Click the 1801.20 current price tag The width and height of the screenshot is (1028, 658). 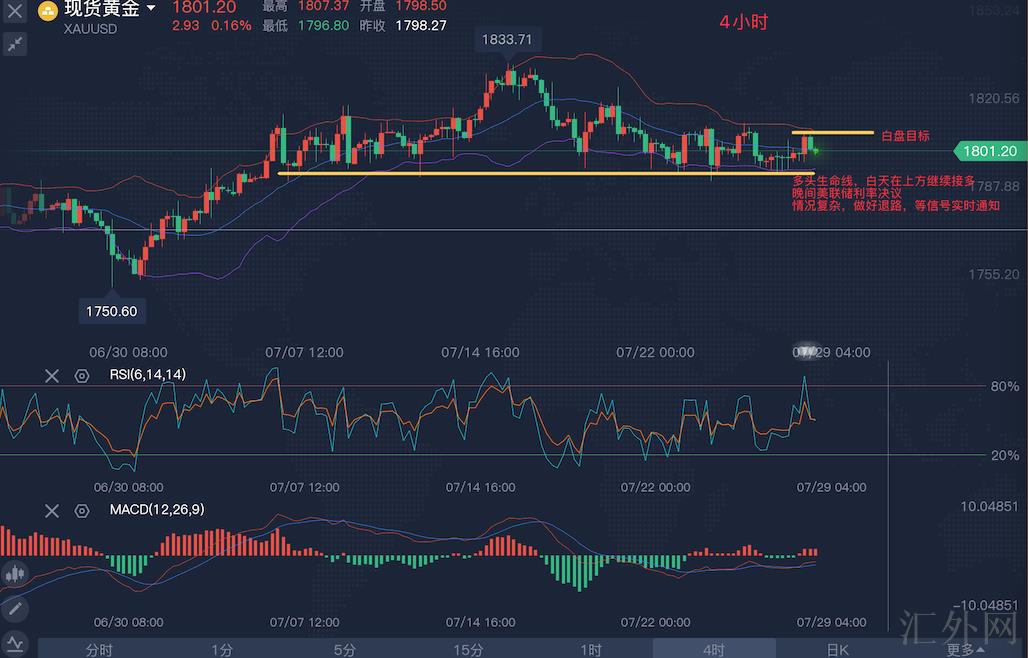988,151
